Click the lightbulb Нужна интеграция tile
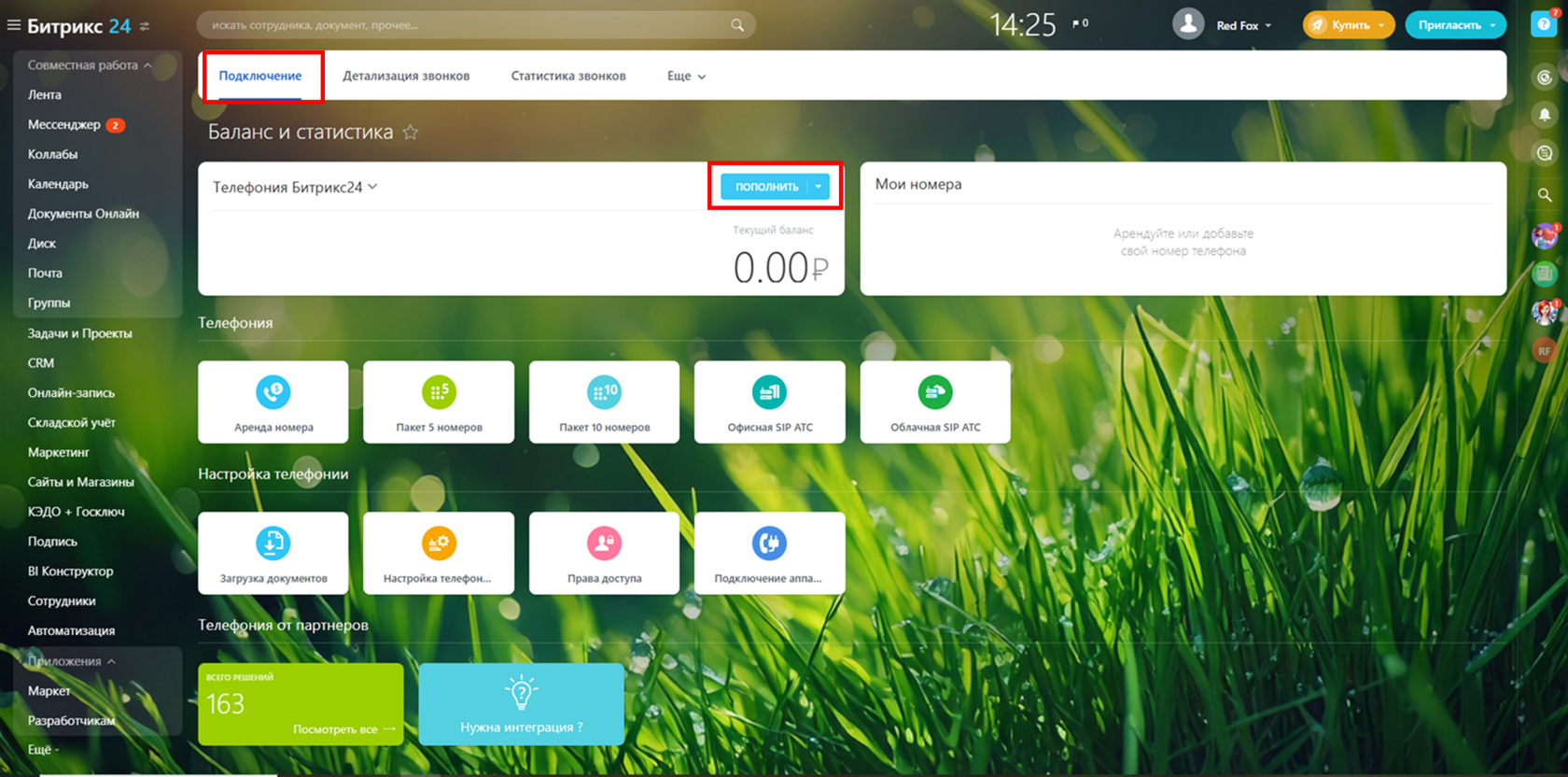The width and height of the screenshot is (1568, 777). coord(521,704)
